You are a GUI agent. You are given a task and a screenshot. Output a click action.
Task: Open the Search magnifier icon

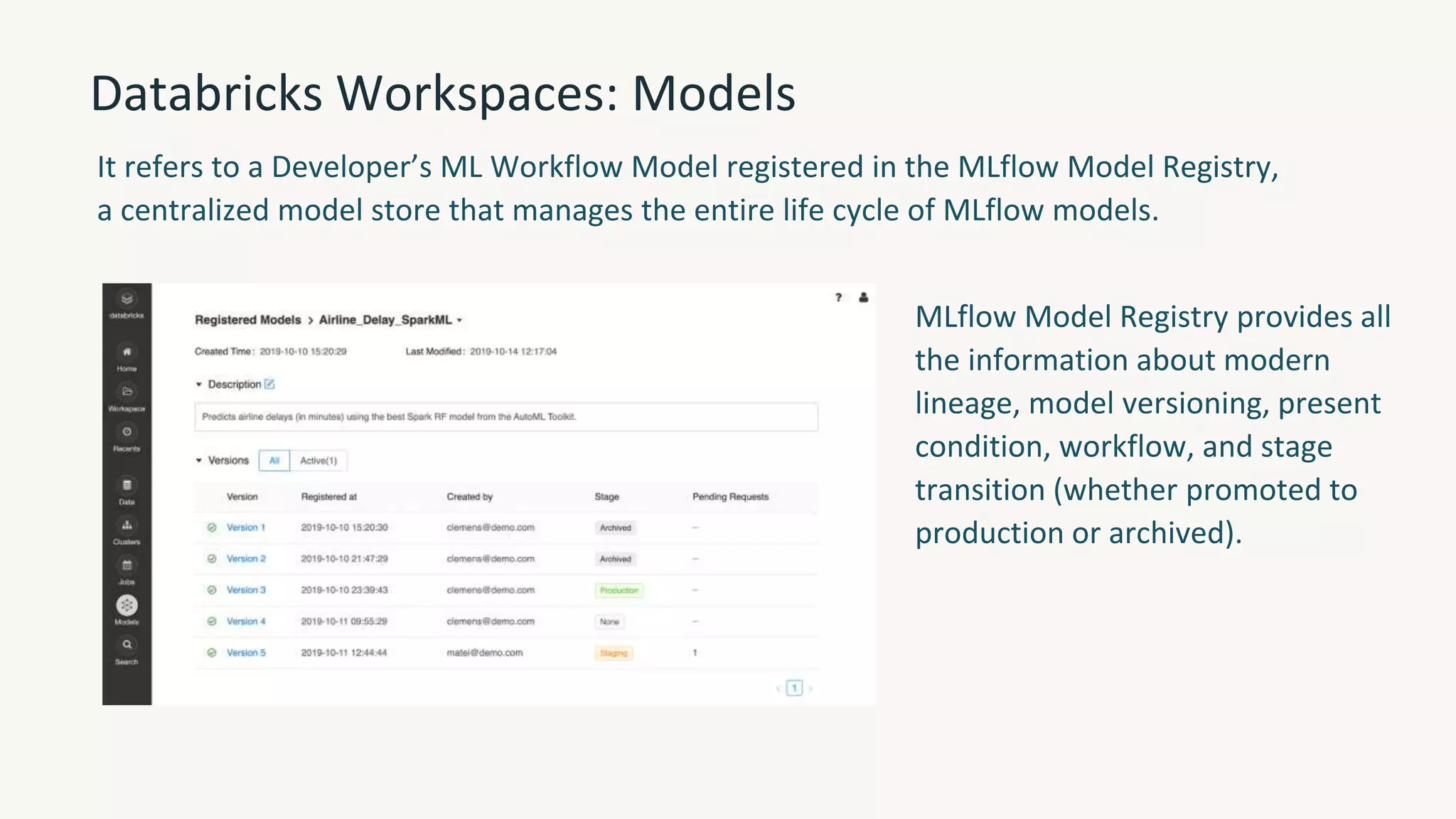point(127,646)
